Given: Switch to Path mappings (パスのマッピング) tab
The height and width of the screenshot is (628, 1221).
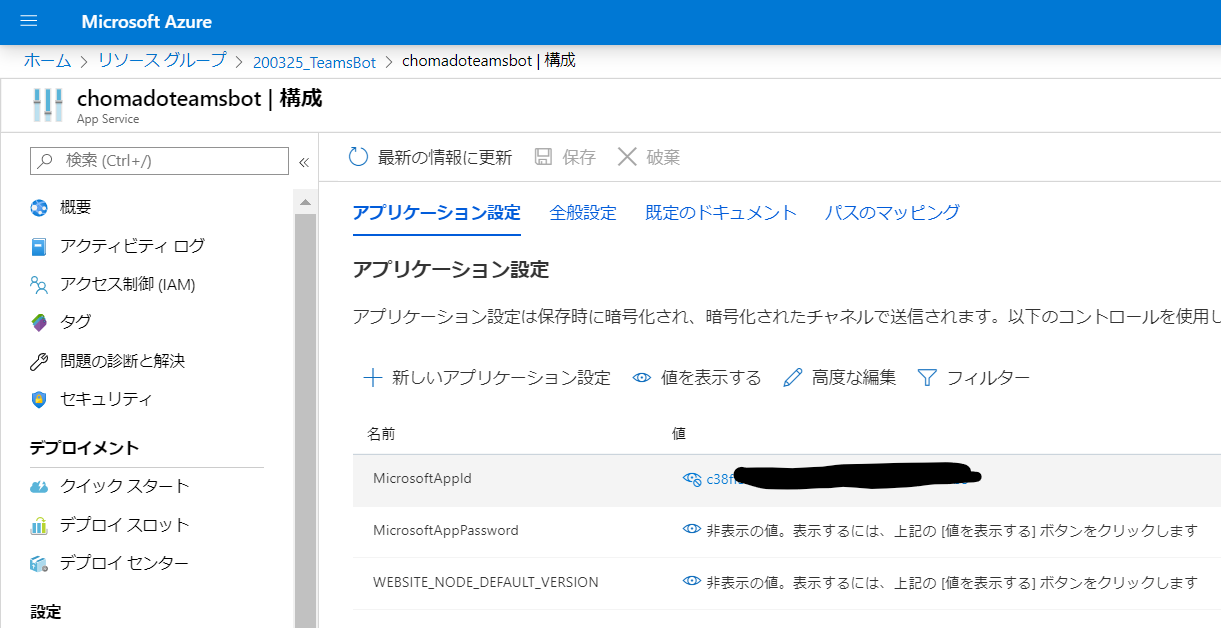Looking at the screenshot, I should (x=892, y=212).
